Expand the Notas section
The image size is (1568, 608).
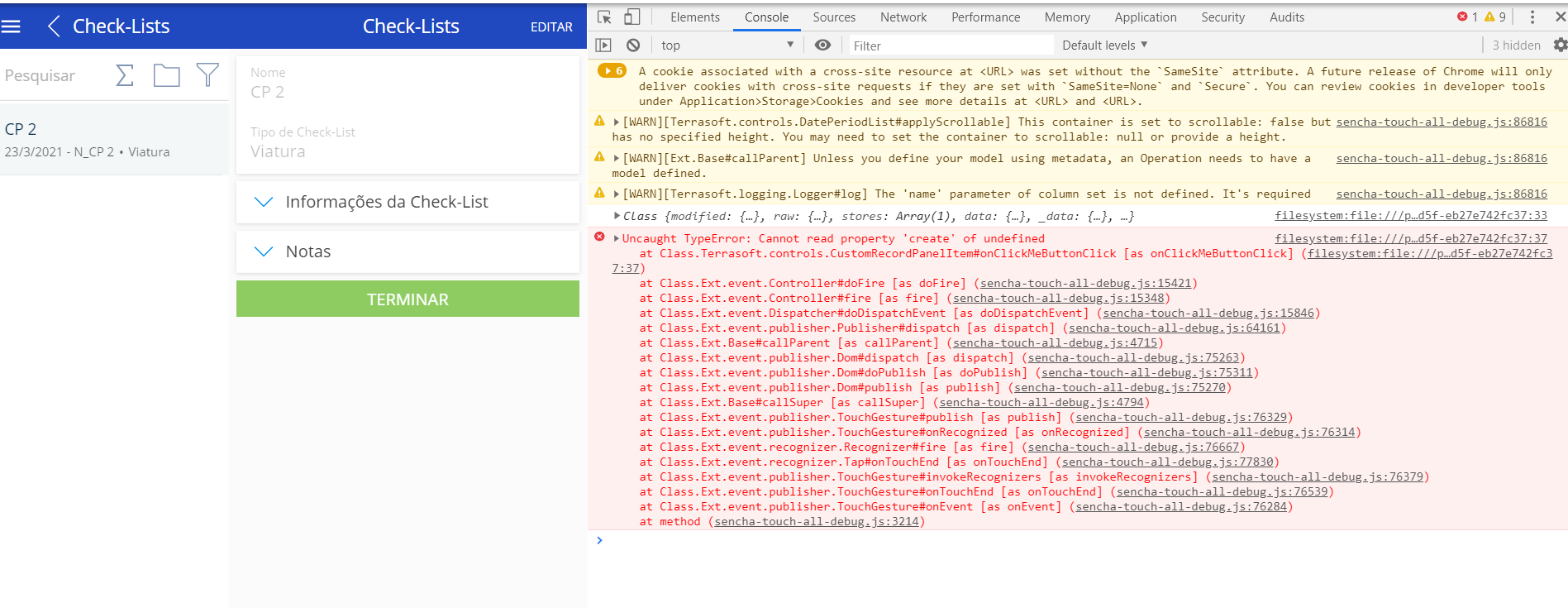pos(407,251)
